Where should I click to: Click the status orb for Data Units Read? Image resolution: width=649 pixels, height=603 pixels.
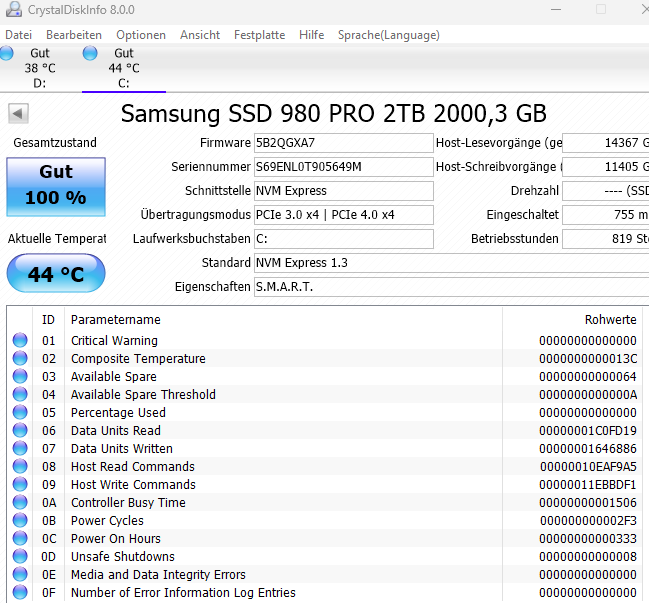[x=20, y=430]
